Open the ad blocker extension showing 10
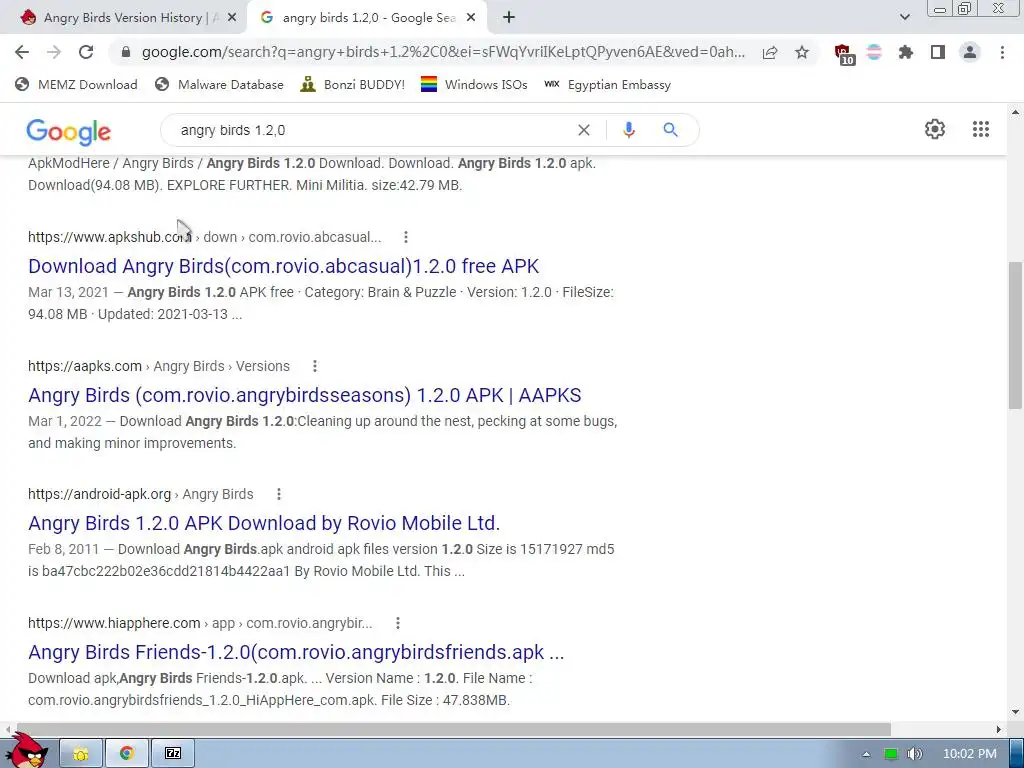Image resolution: width=1024 pixels, height=768 pixels. 844,54
